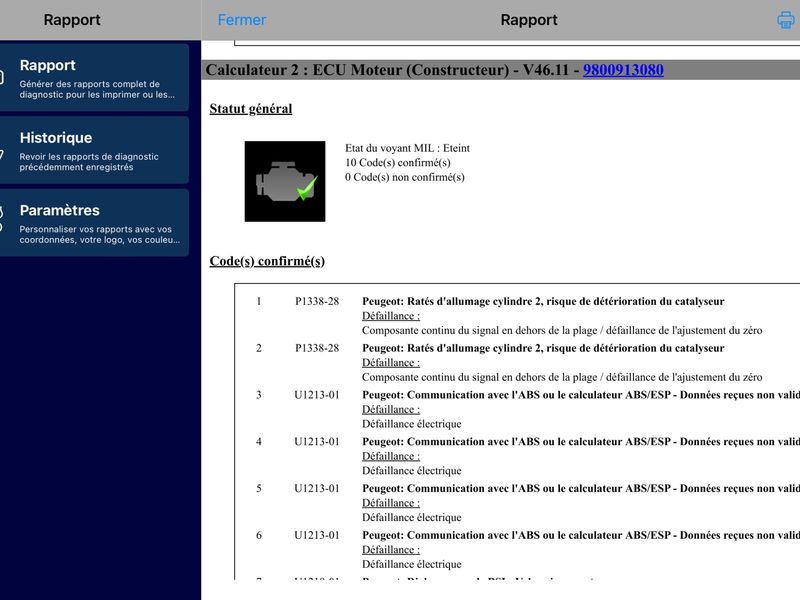Click the Statut général heading
This screenshot has height=600, width=800.
251,109
